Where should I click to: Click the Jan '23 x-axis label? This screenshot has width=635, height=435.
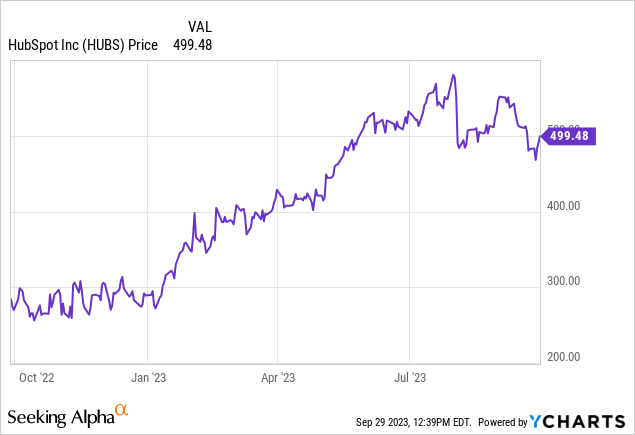[x=147, y=377]
